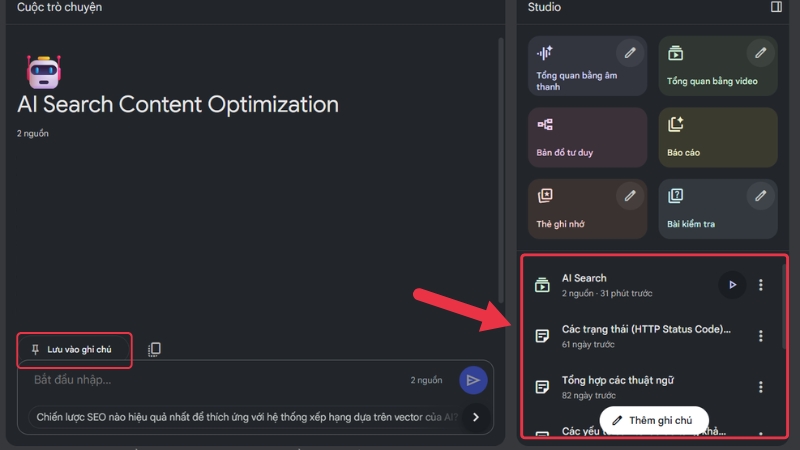Screen dimensions: 800x450
Task: Click the edit pencil on Bài kiểm tra
Action: pos(760,195)
